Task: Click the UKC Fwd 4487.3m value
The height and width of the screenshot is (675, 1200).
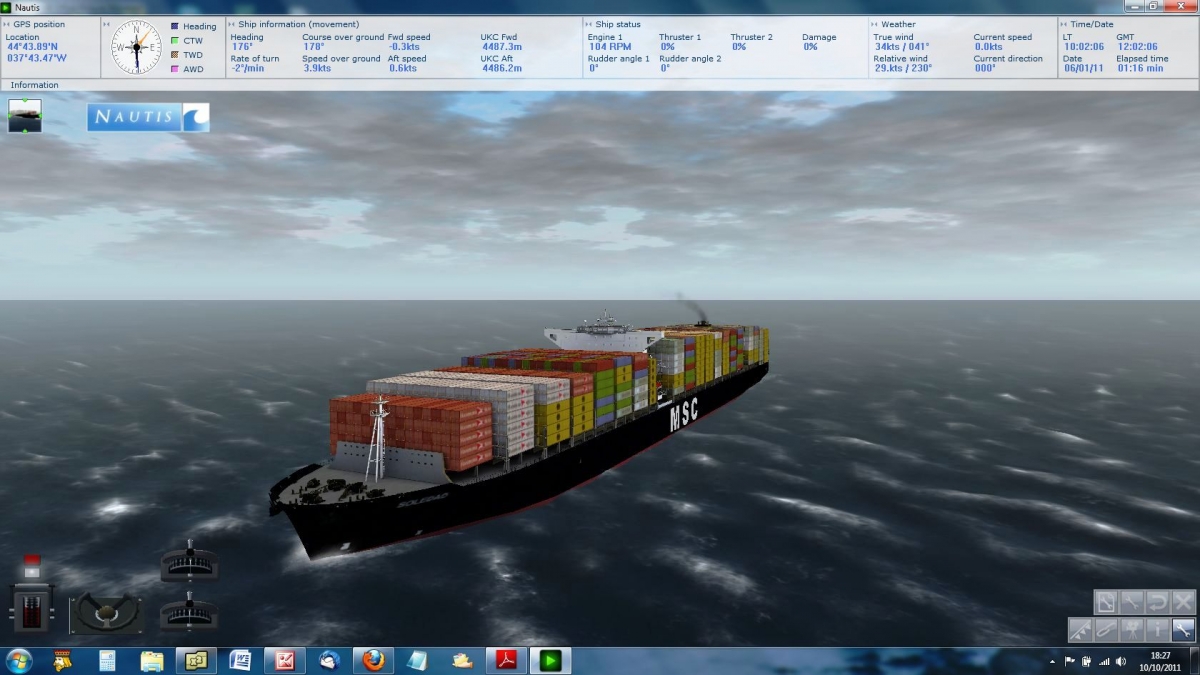Action: point(501,47)
